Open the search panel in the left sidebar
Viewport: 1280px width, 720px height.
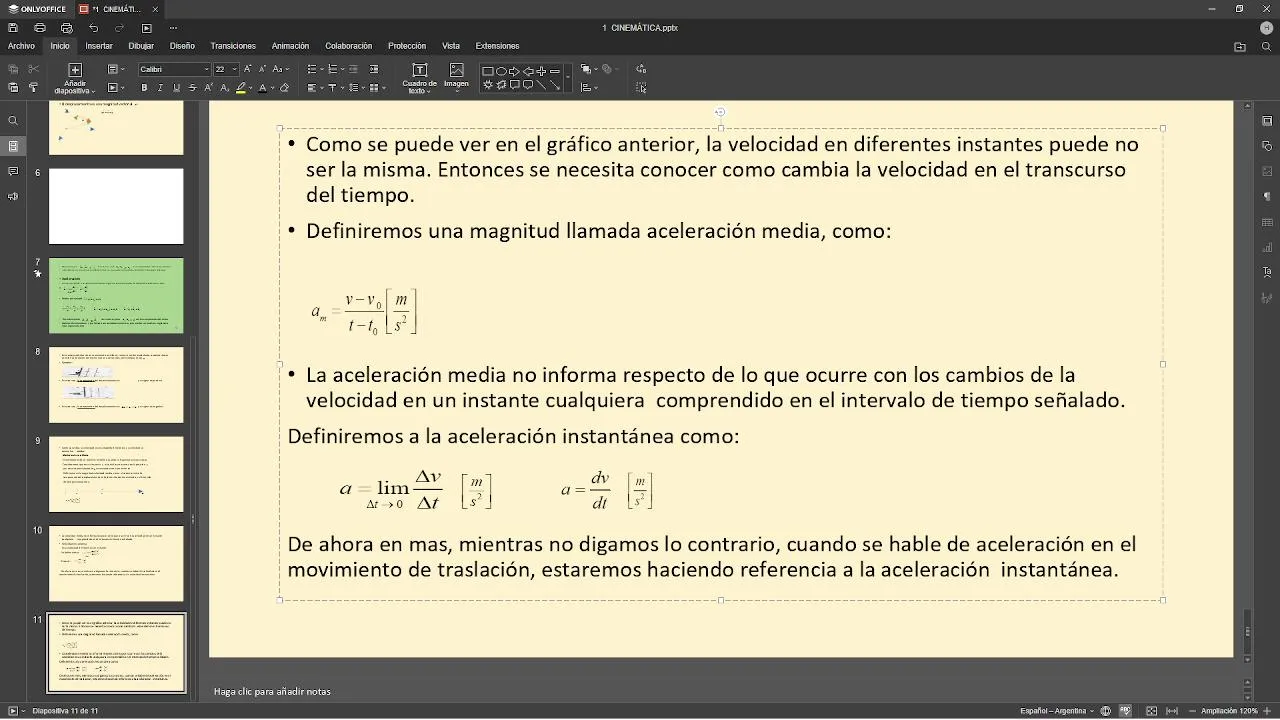13,121
